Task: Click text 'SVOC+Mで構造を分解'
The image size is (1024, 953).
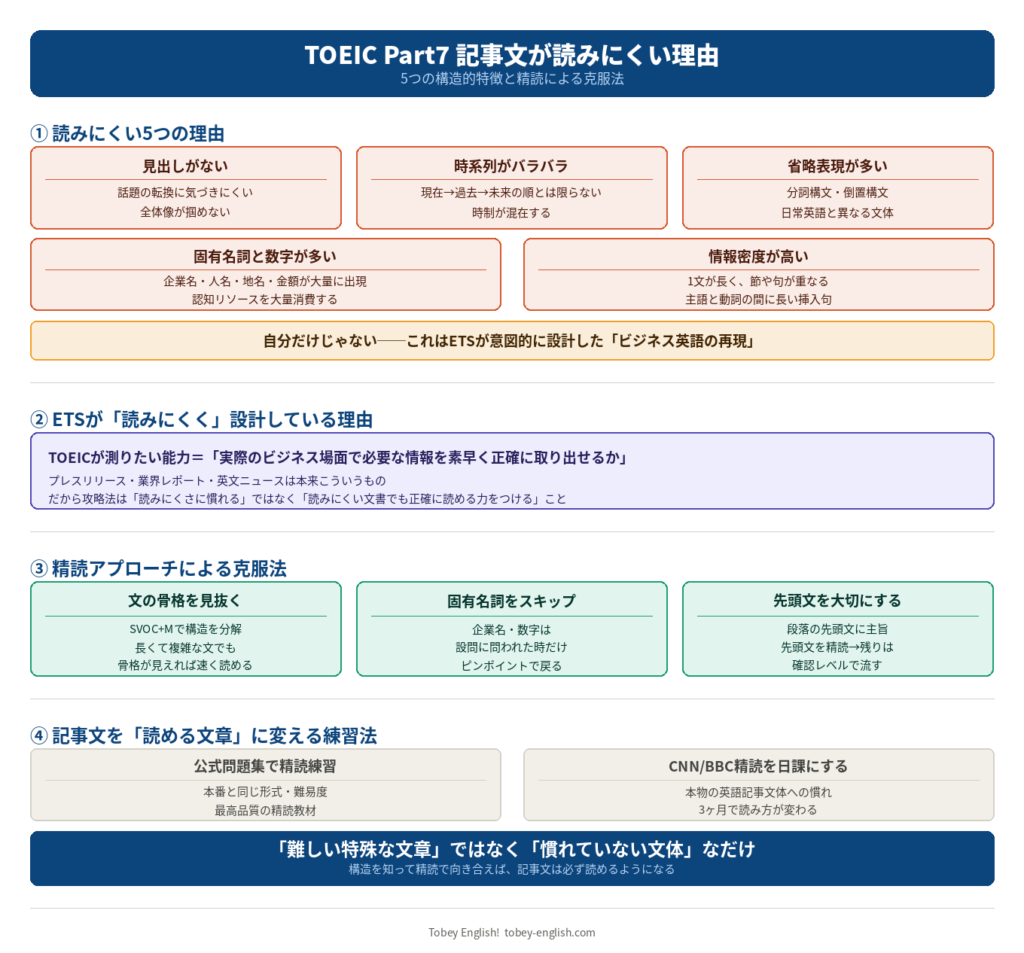Action: pyautogui.click(x=185, y=629)
